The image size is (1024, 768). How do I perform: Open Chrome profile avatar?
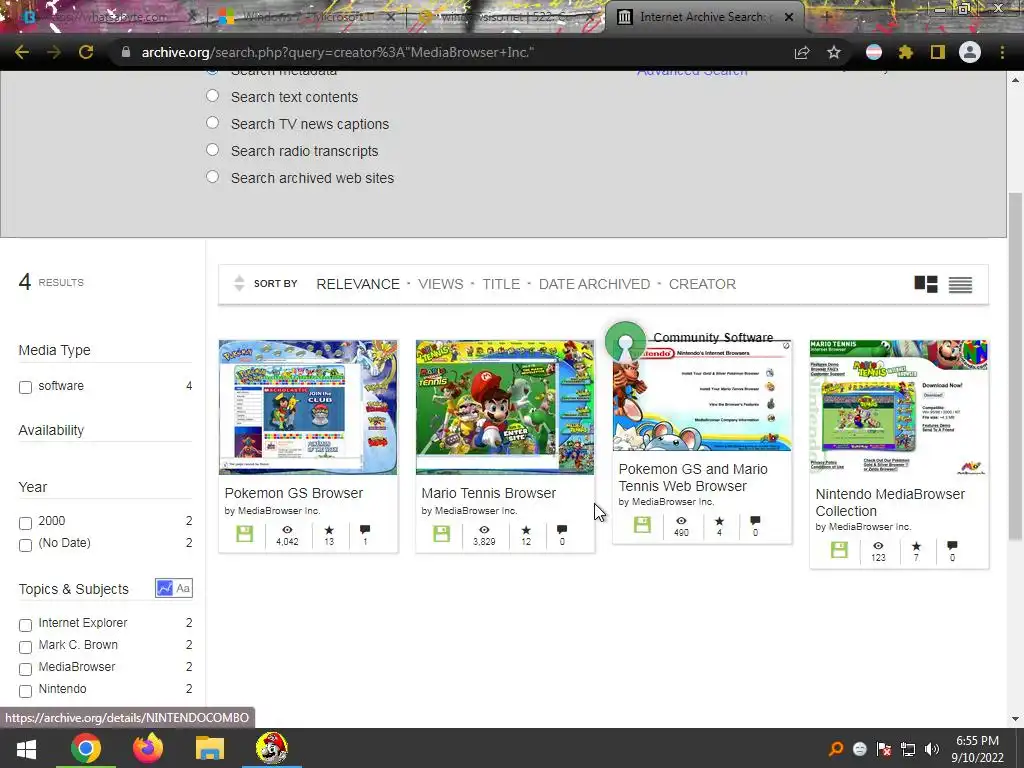970,52
